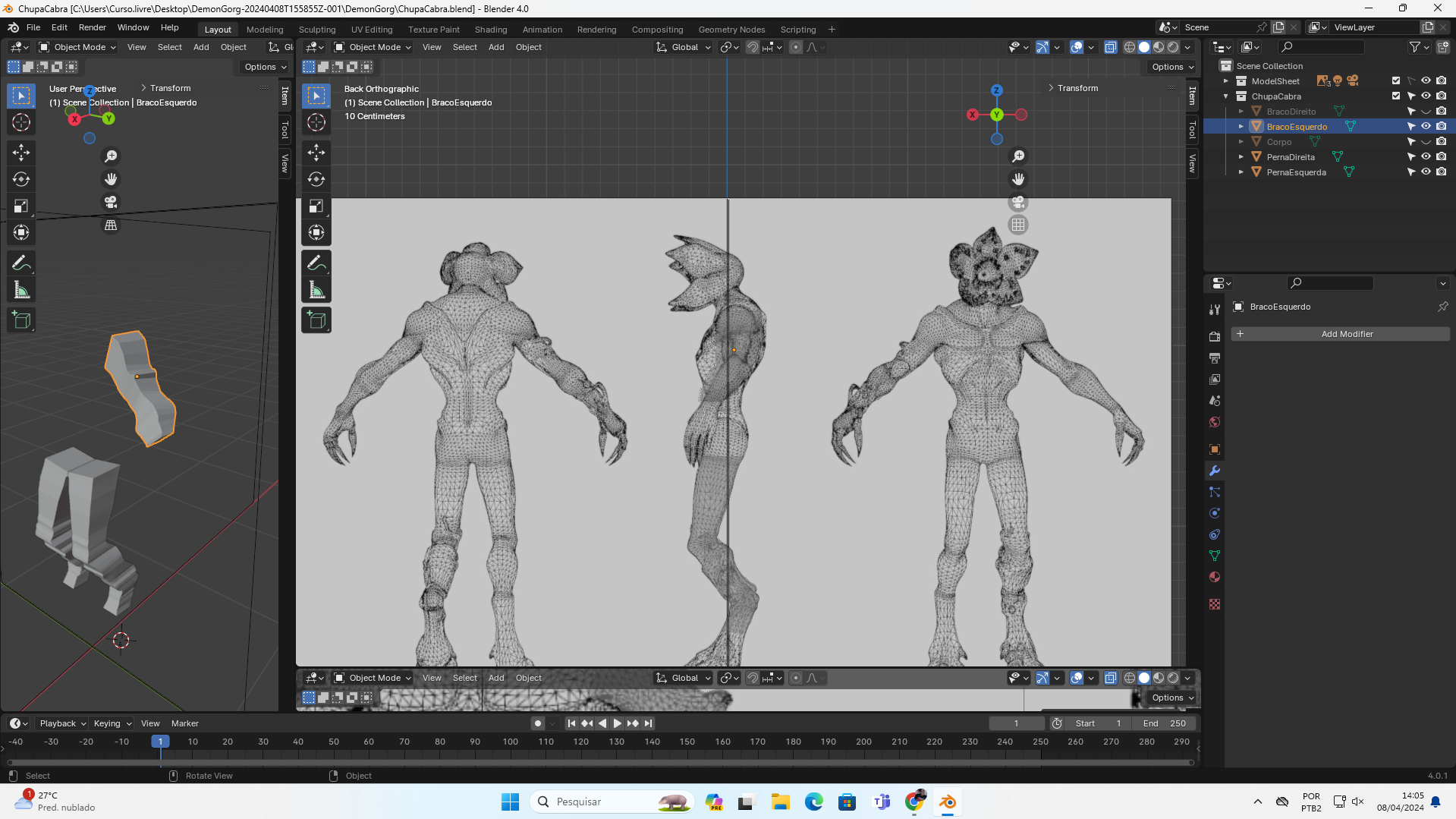Open the Object Mode dropdown in center viewport

(373, 47)
